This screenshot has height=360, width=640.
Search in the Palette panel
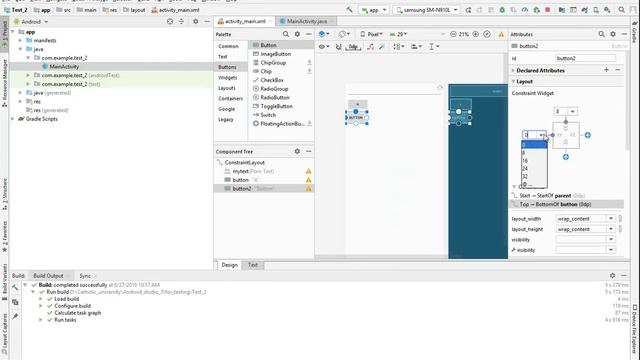286,34
